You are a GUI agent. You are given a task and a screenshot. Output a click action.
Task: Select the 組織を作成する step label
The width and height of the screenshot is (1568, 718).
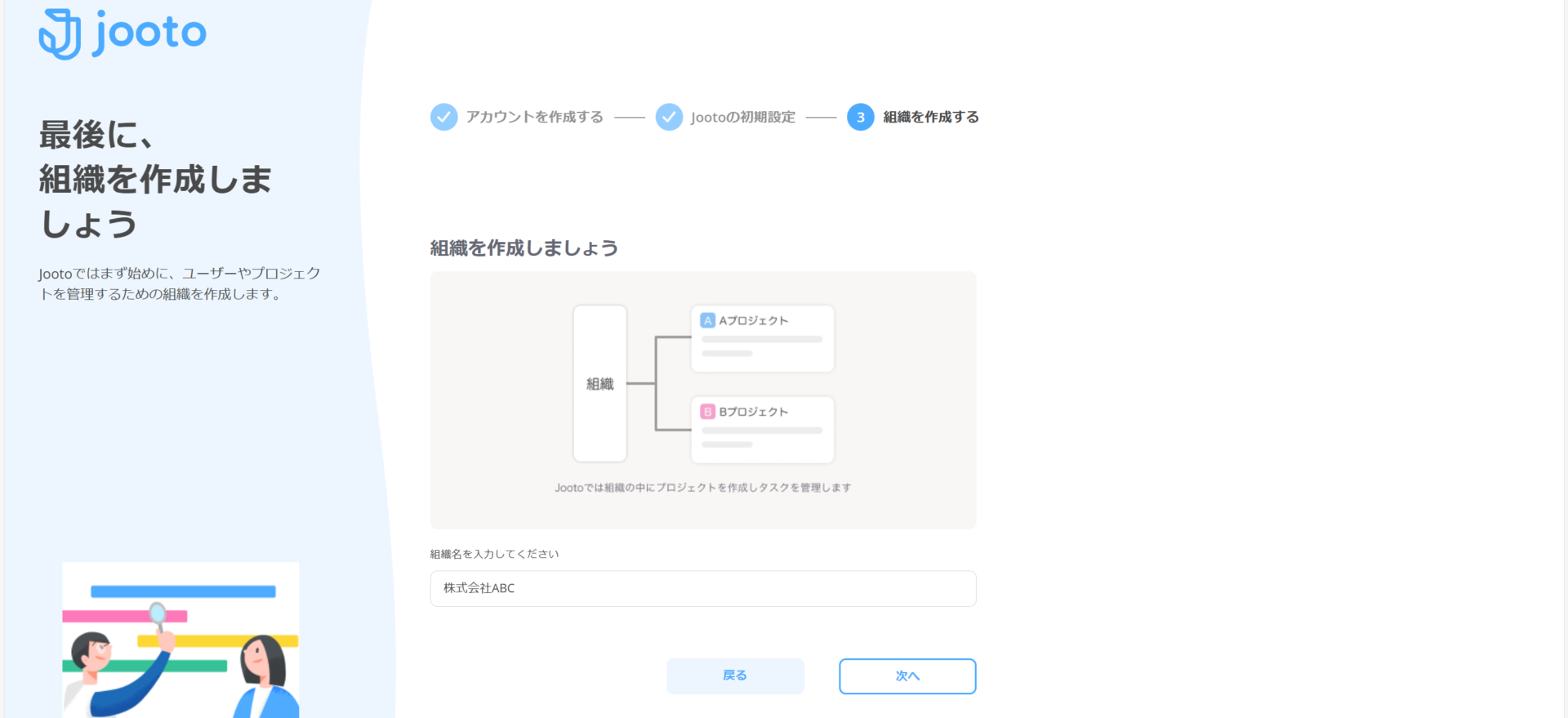pyautogui.click(x=931, y=117)
